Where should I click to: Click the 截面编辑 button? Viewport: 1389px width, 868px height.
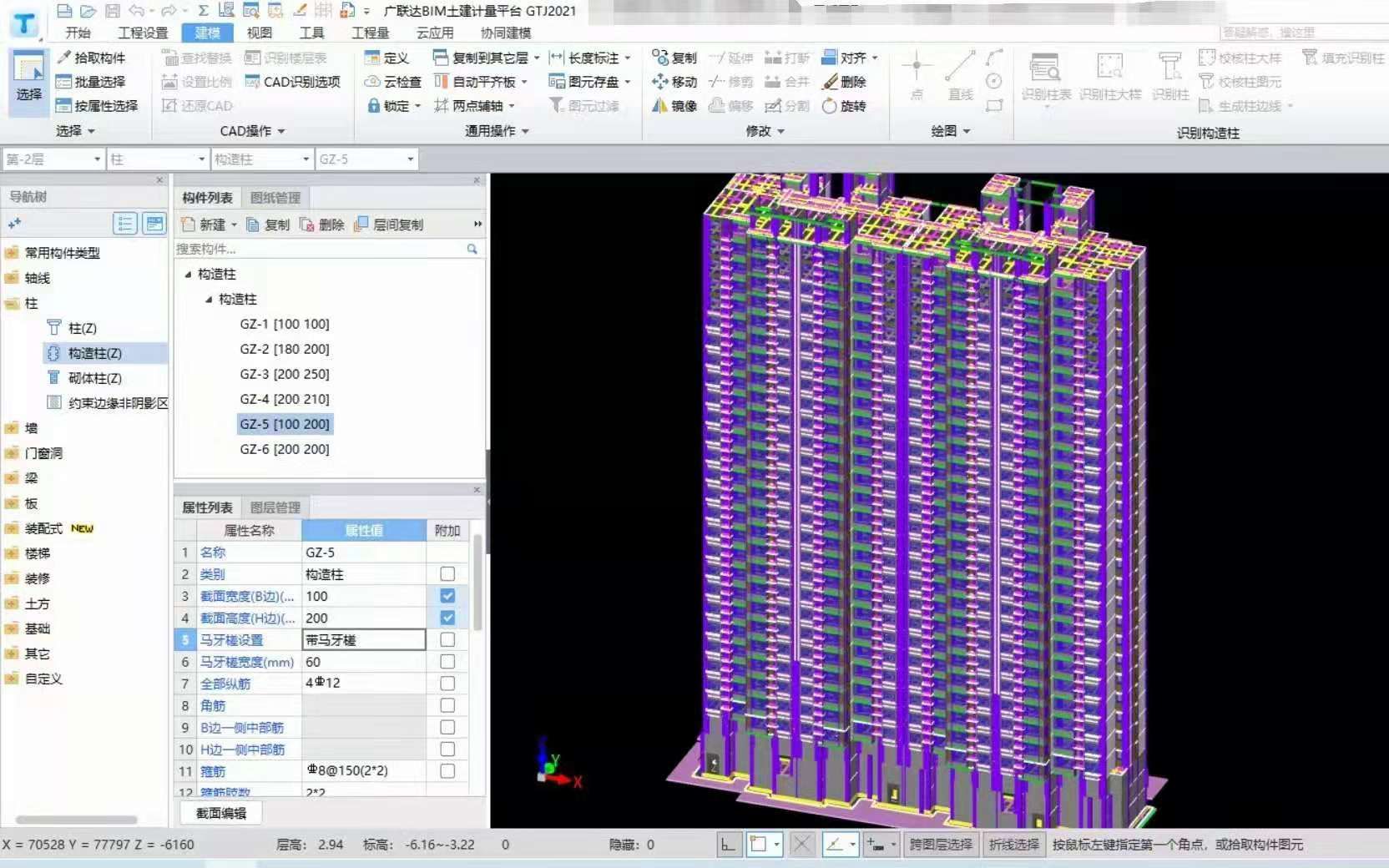click(221, 813)
